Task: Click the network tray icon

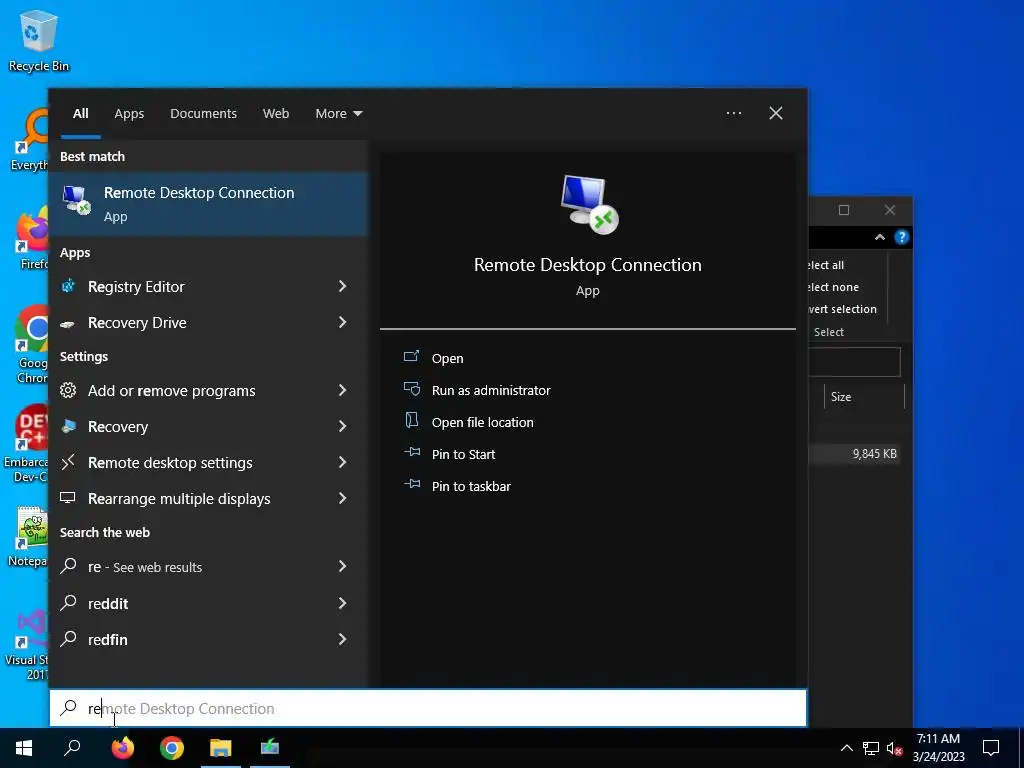Action: pyautogui.click(x=871, y=748)
